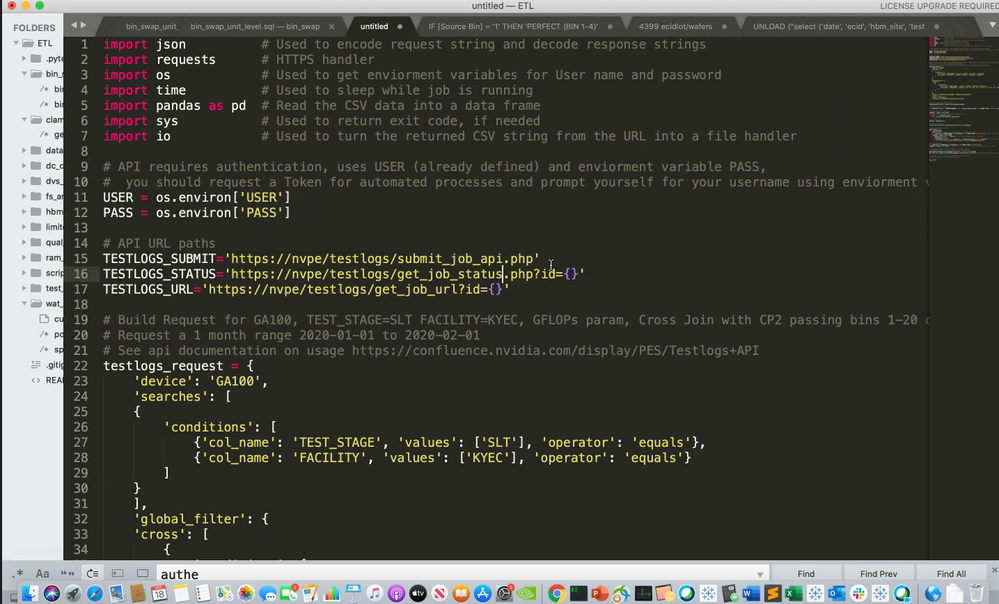Open Music from the Dock

[375, 593]
